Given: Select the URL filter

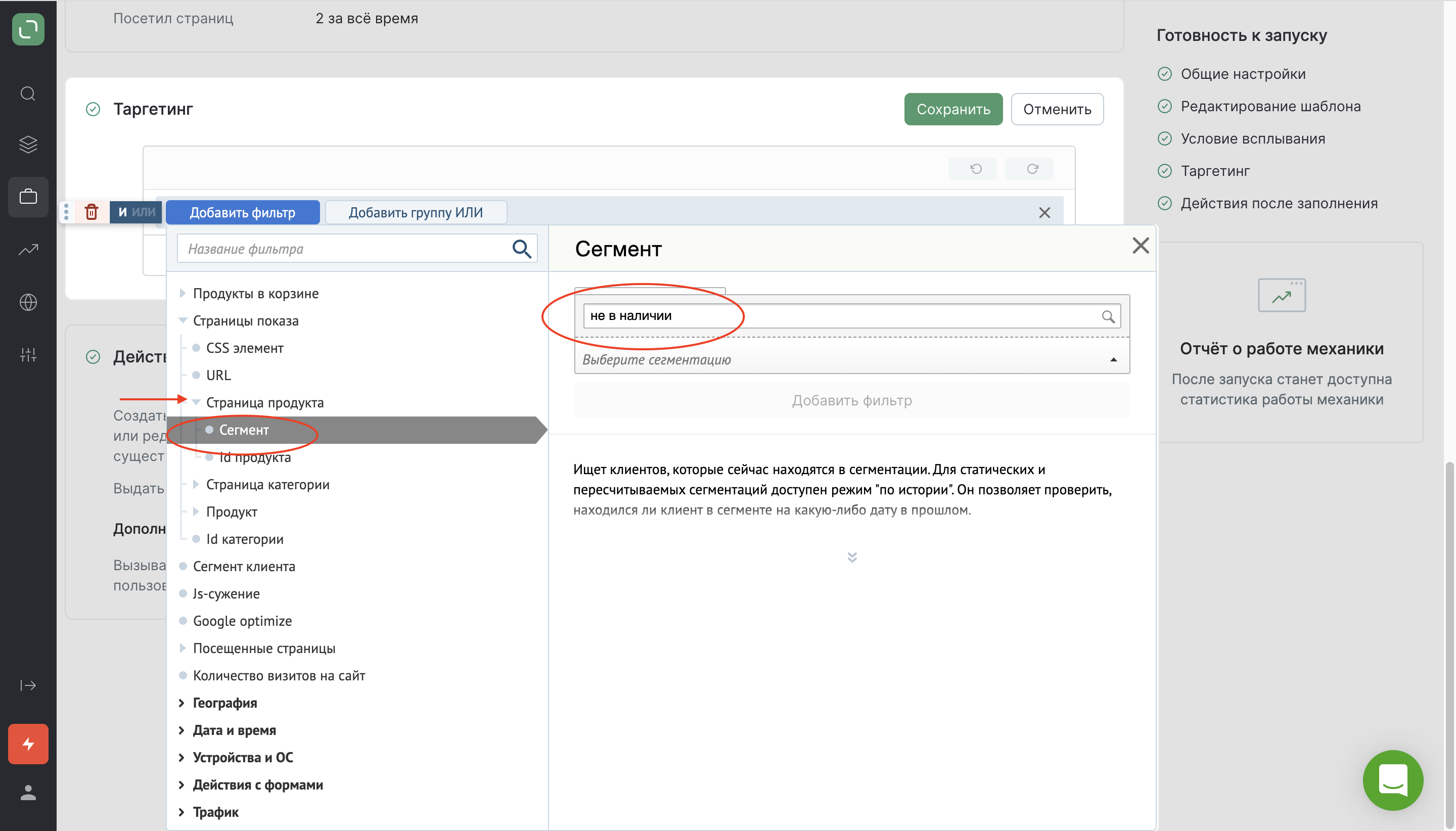Looking at the screenshot, I should pyautogui.click(x=218, y=376).
